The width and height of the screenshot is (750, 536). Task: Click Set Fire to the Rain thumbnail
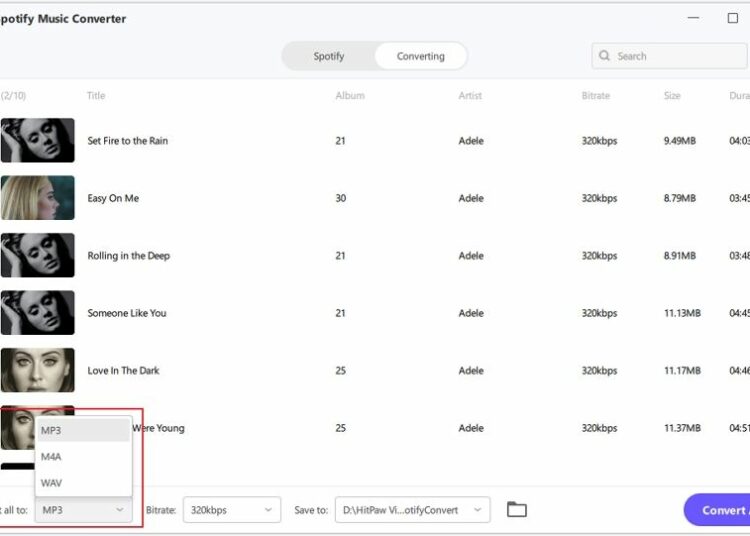coord(37,141)
